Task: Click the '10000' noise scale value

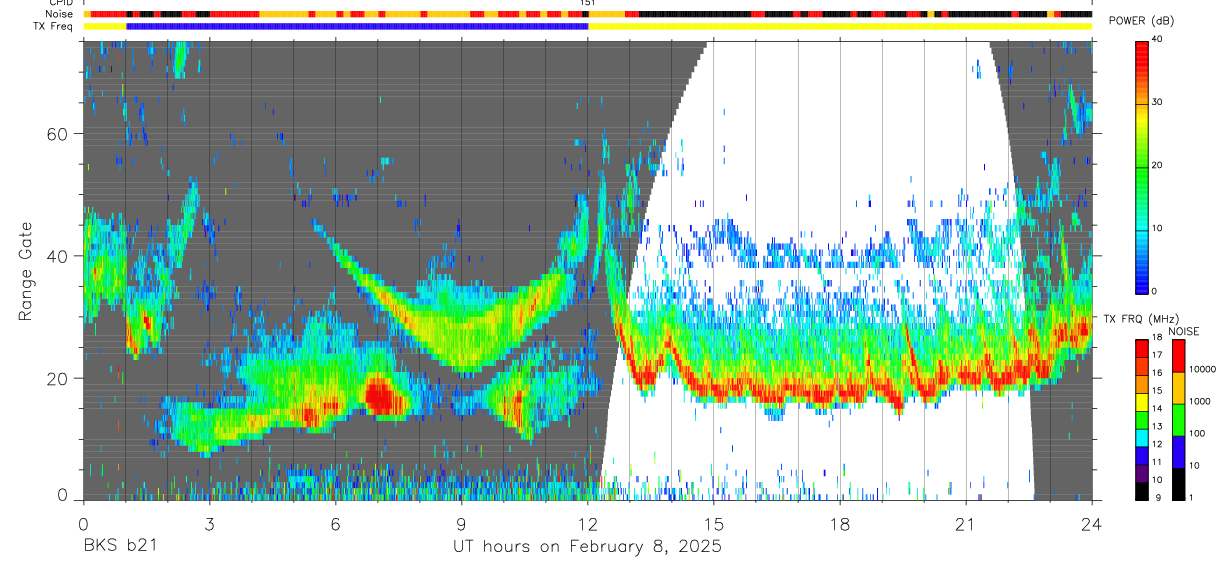Action: [x=1203, y=369]
